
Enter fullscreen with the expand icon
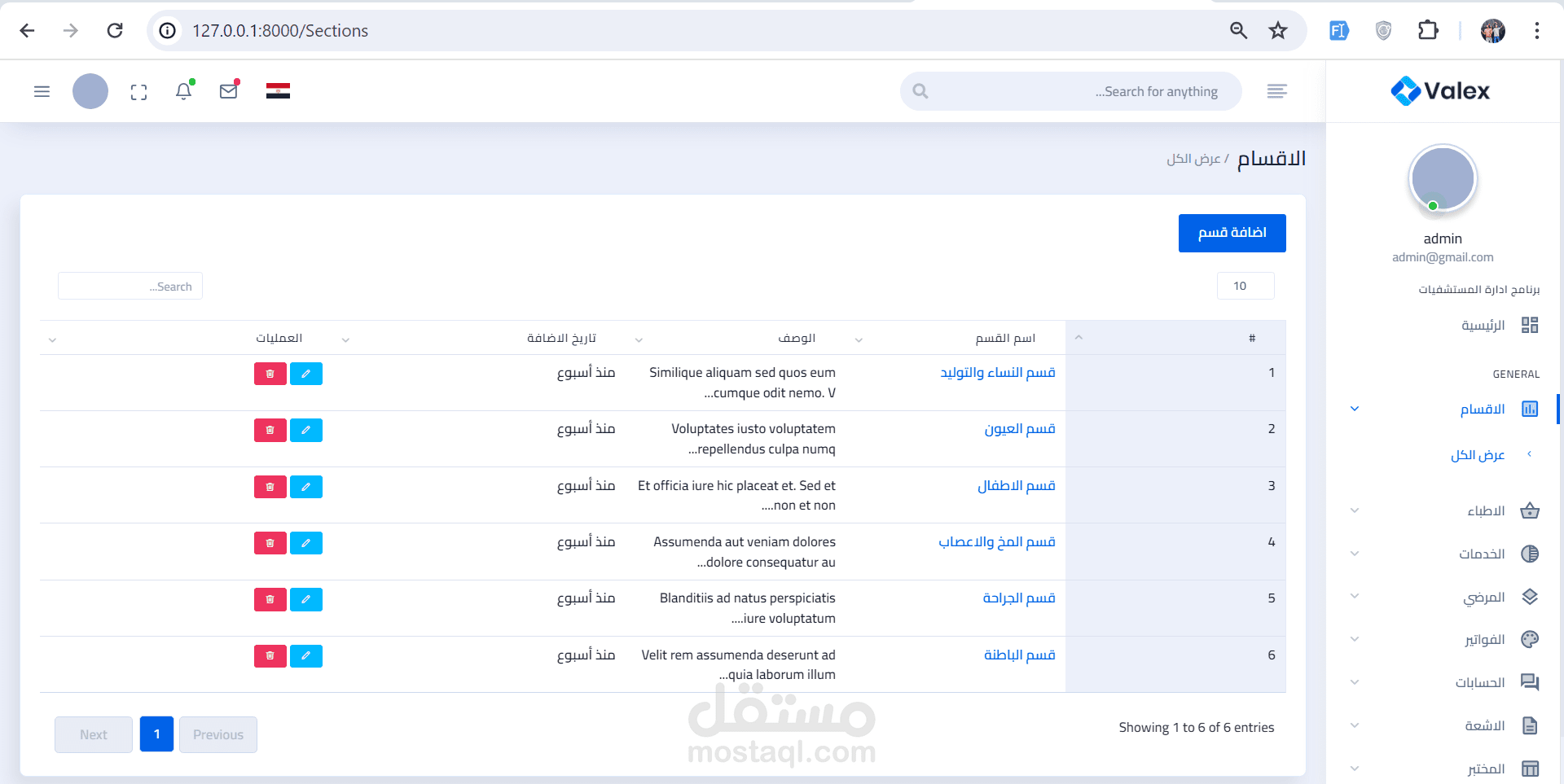tap(138, 92)
